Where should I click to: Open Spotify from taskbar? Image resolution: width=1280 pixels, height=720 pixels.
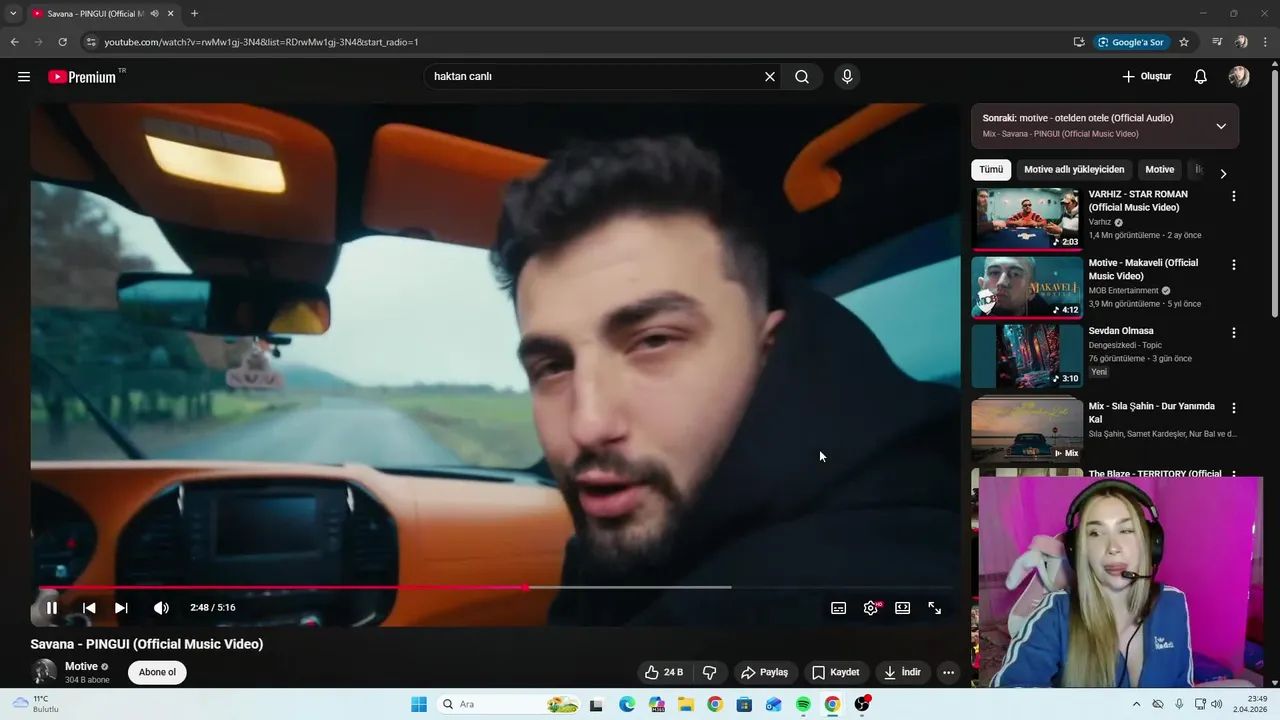pos(803,705)
